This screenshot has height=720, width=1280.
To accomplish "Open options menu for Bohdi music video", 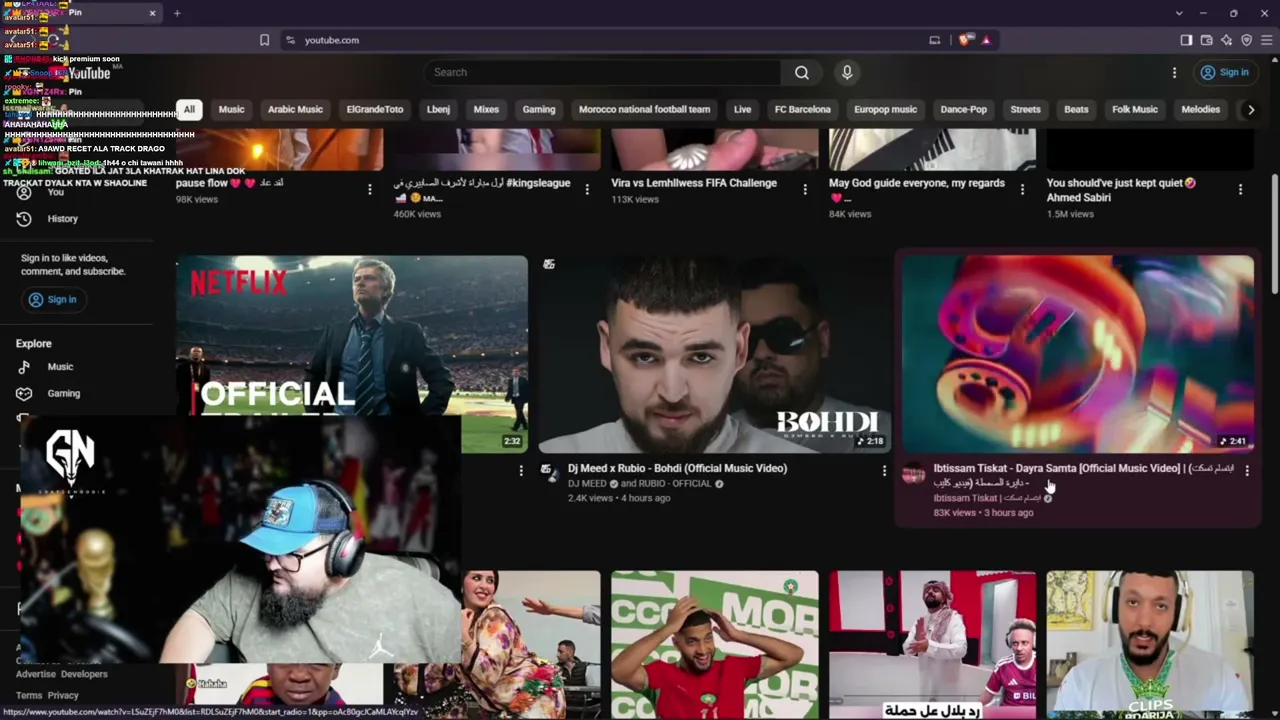I will point(884,470).
